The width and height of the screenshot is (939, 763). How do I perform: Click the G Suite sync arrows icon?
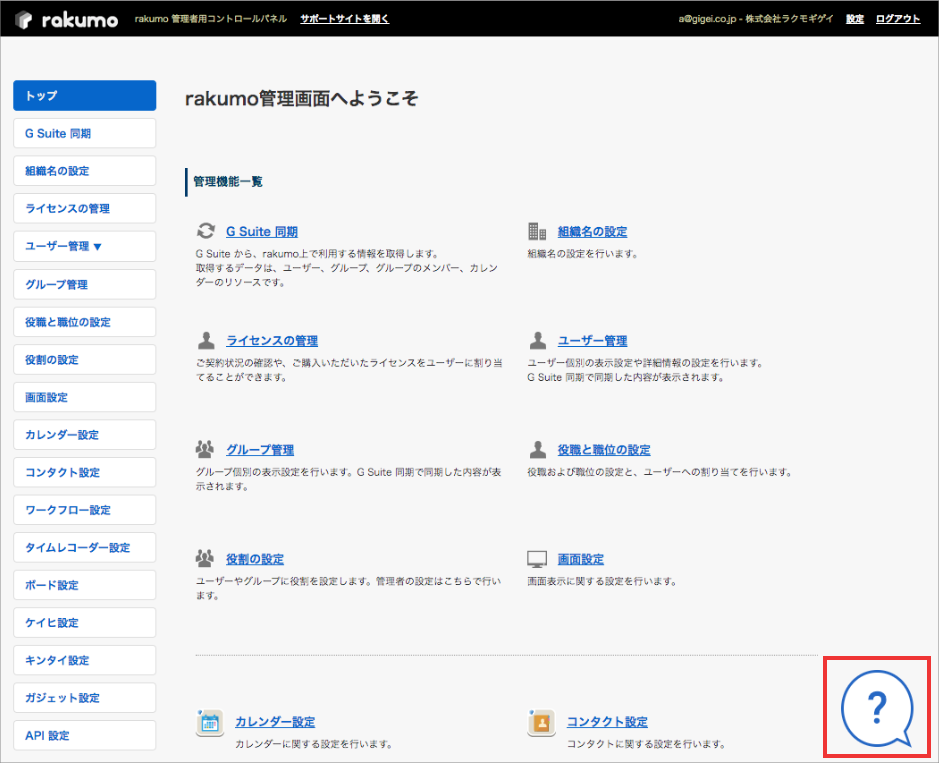click(206, 231)
